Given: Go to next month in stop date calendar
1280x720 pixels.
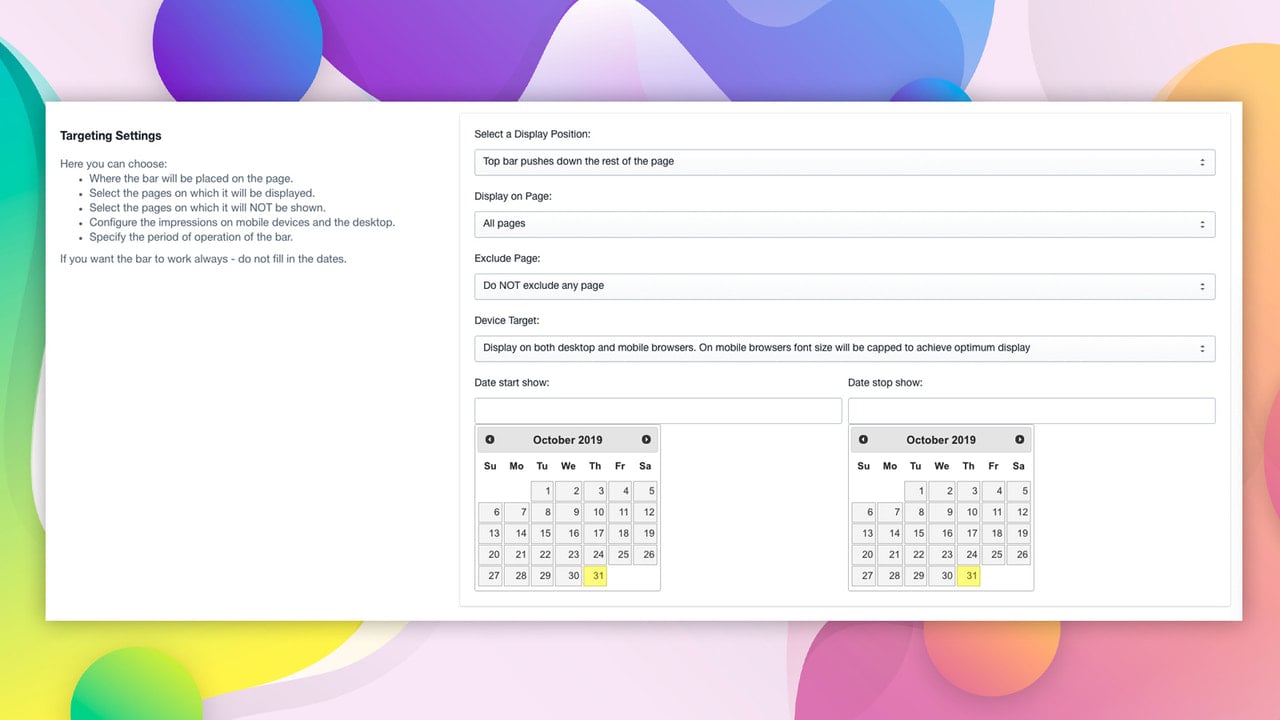Looking at the screenshot, I should [x=1019, y=440].
